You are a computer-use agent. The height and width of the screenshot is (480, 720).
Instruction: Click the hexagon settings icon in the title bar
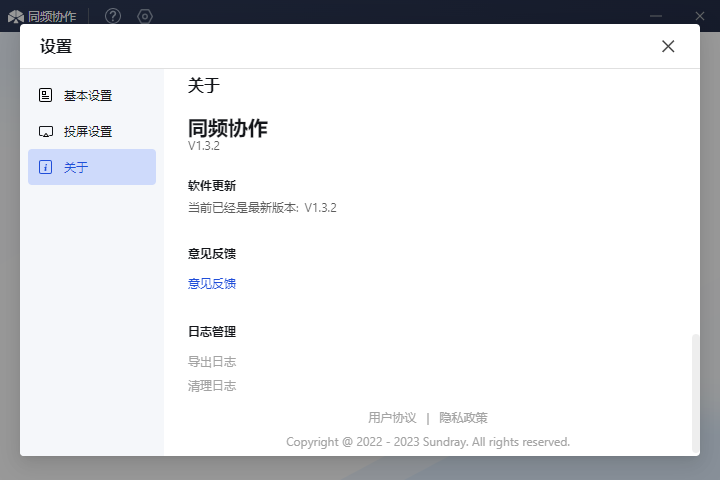tap(145, 16)
